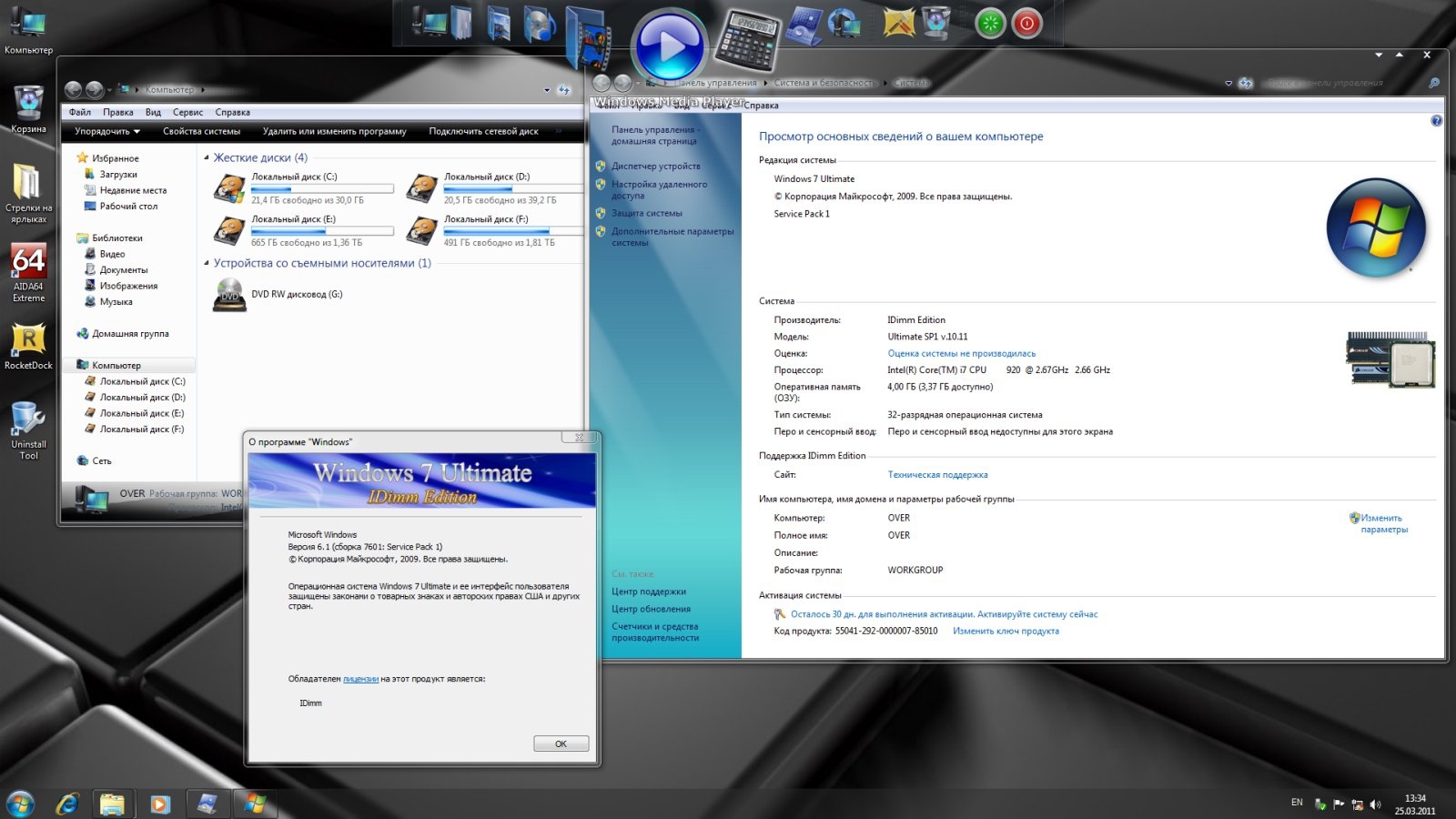Screen dimensions: 1456x819
Task: Select Локальный диск (D:) drive icon
Action: click(x=422, y=188)
